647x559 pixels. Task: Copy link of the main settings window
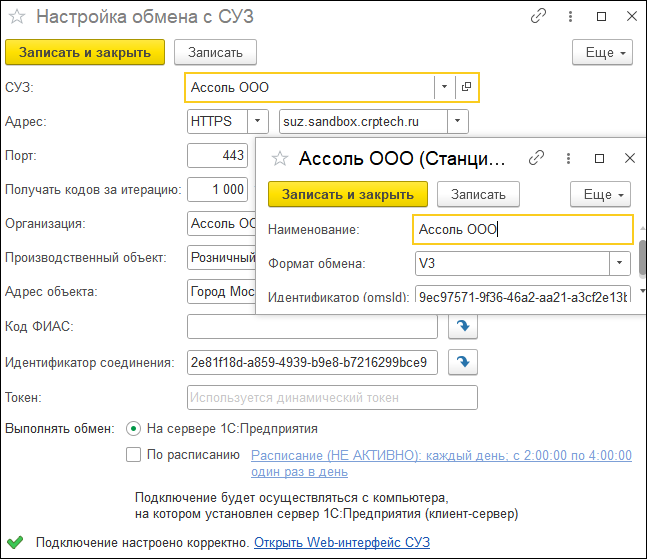(x=539, y=17)
